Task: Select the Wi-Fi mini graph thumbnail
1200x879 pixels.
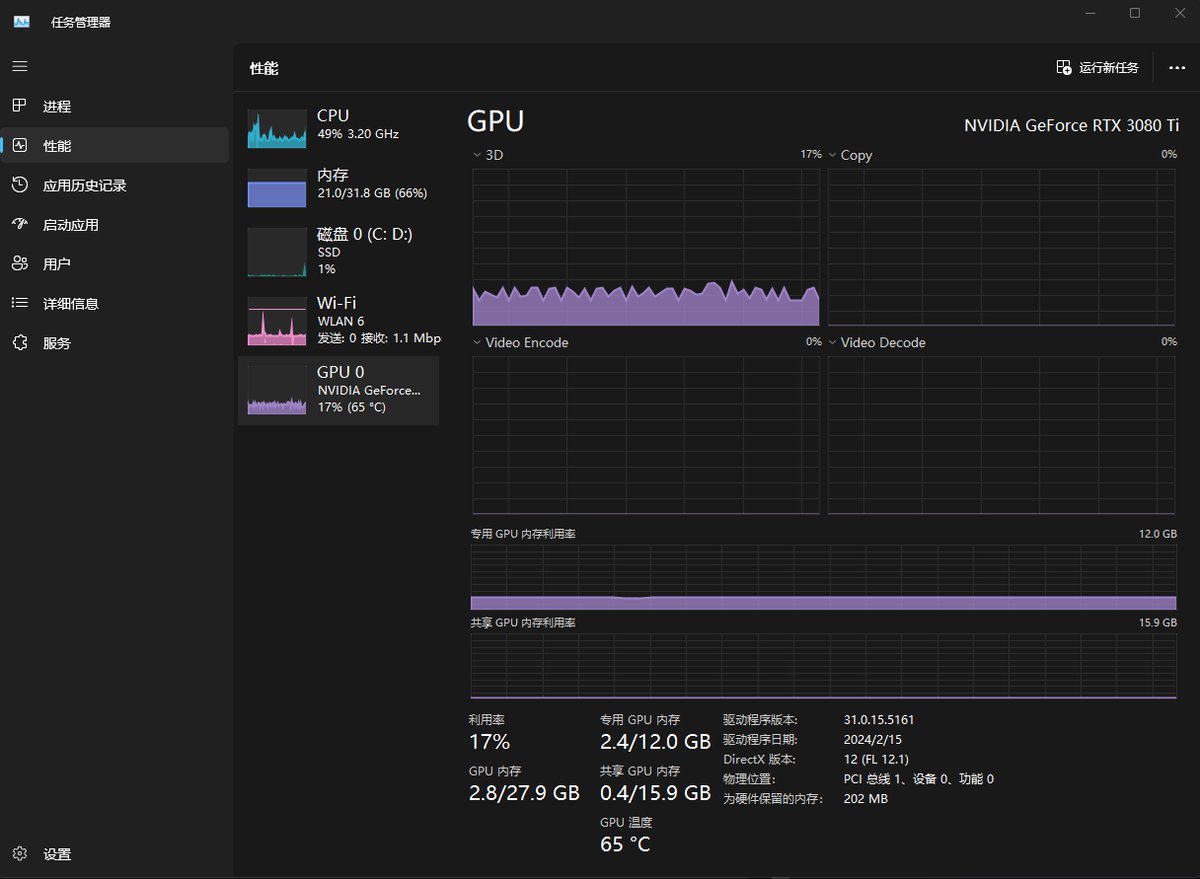Action: click(x=277, y=321)
